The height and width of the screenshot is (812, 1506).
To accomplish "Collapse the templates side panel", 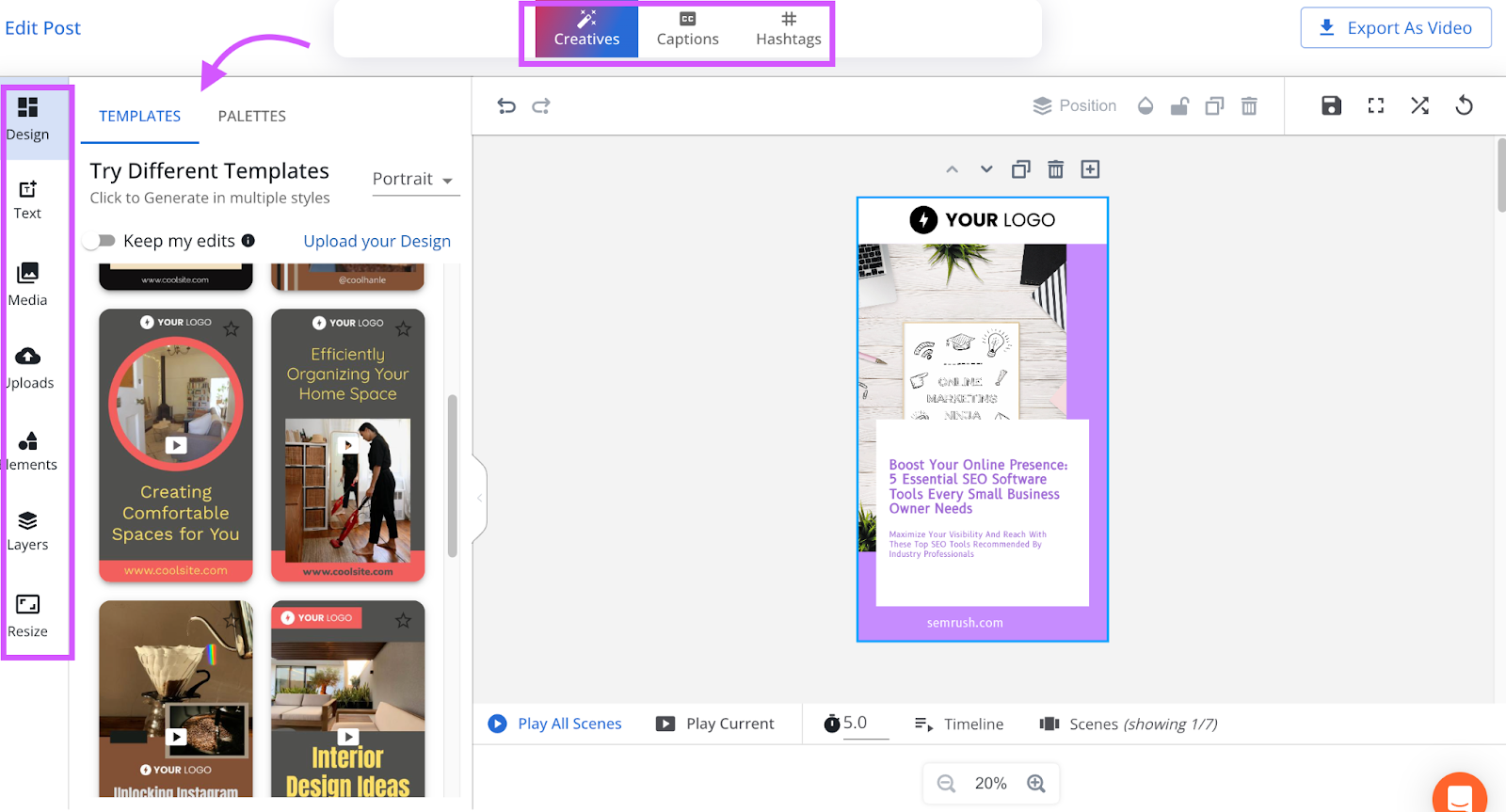I will tap(479, 498).
